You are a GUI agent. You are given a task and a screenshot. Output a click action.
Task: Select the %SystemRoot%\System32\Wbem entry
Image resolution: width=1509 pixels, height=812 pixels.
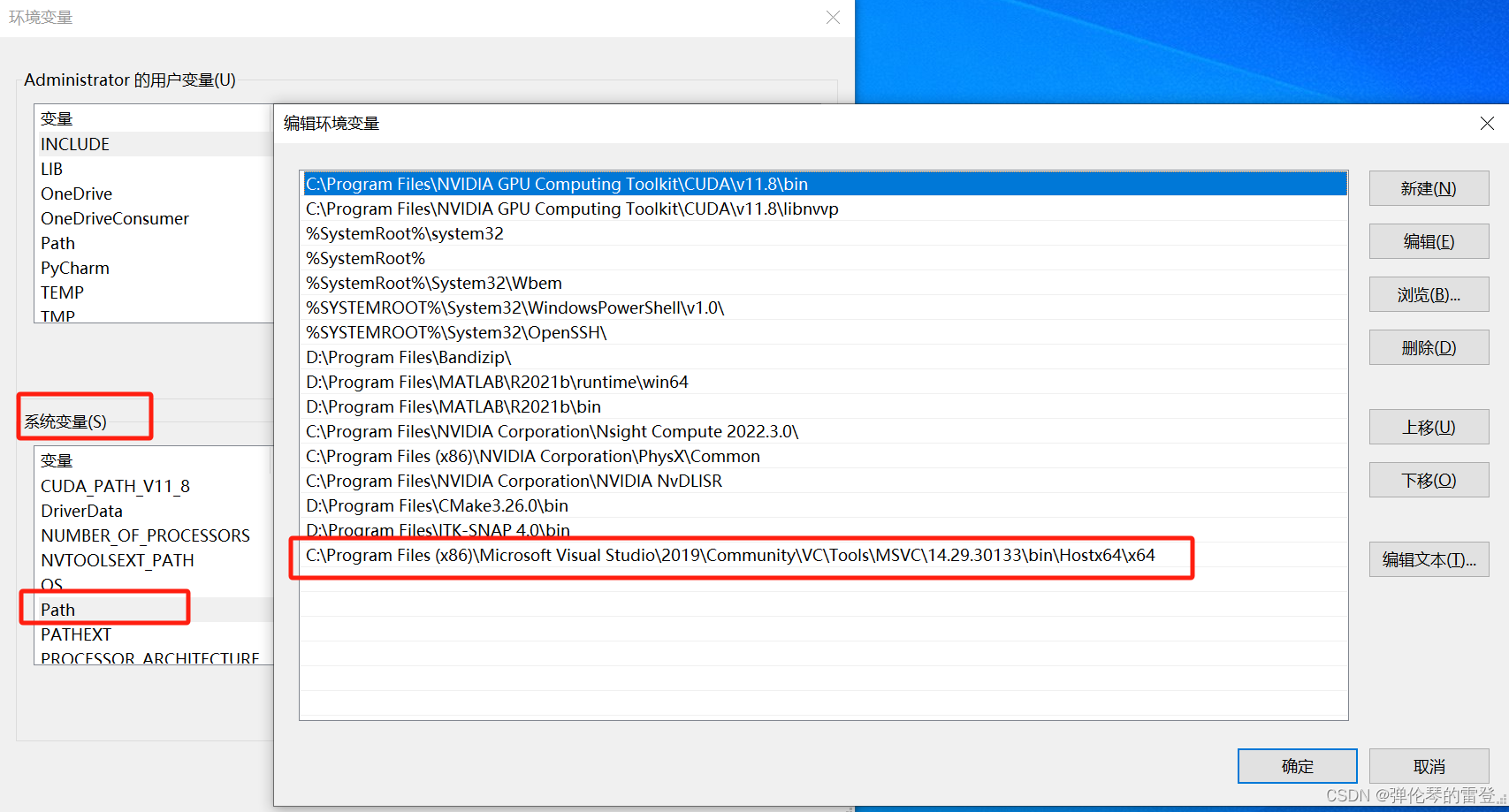[x=825, y=283]
